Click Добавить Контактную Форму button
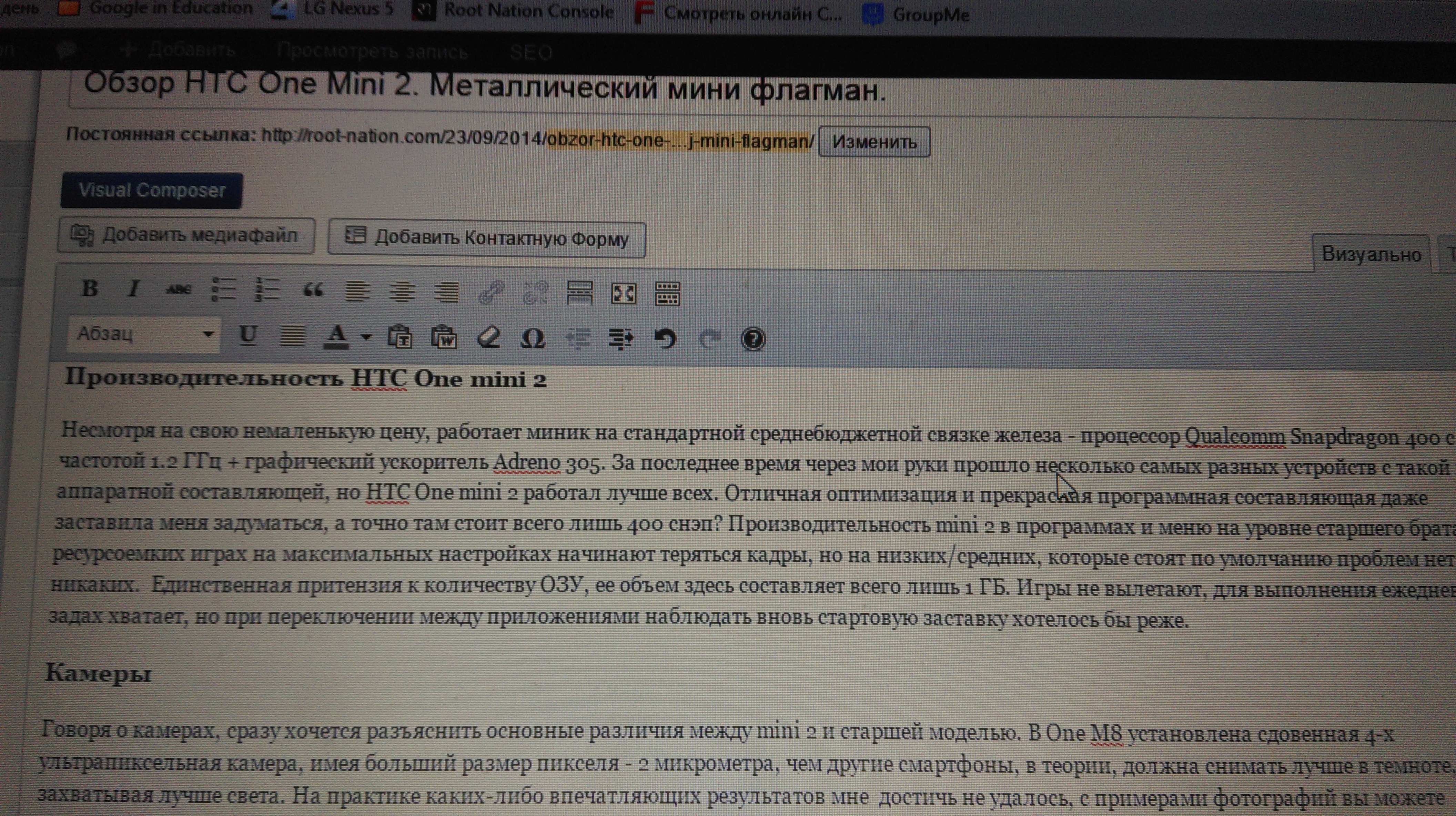Viewport: 1456px width, 816px height. click(487, 239)
